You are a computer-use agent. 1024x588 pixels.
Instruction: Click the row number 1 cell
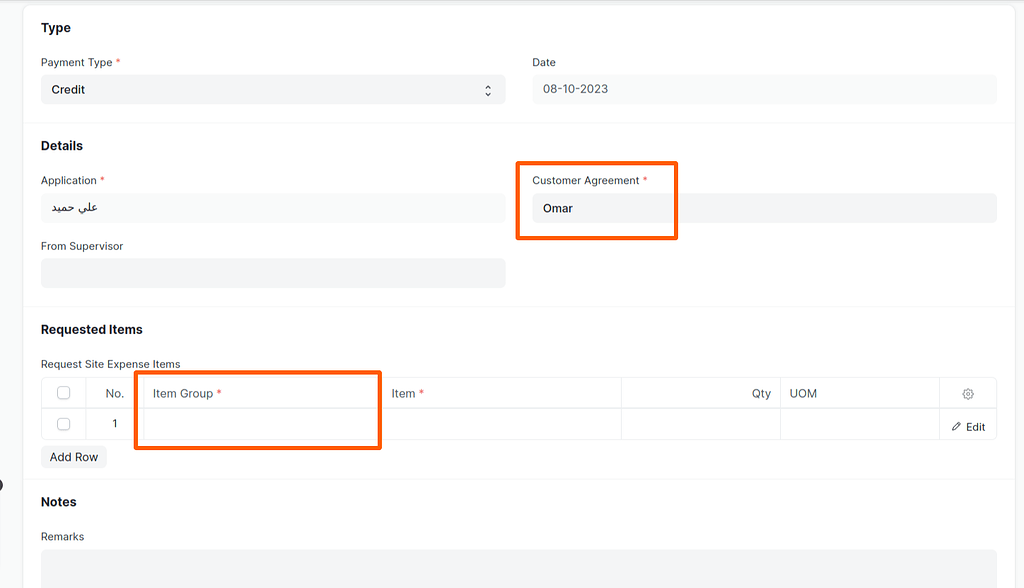(x=115, y=424)
